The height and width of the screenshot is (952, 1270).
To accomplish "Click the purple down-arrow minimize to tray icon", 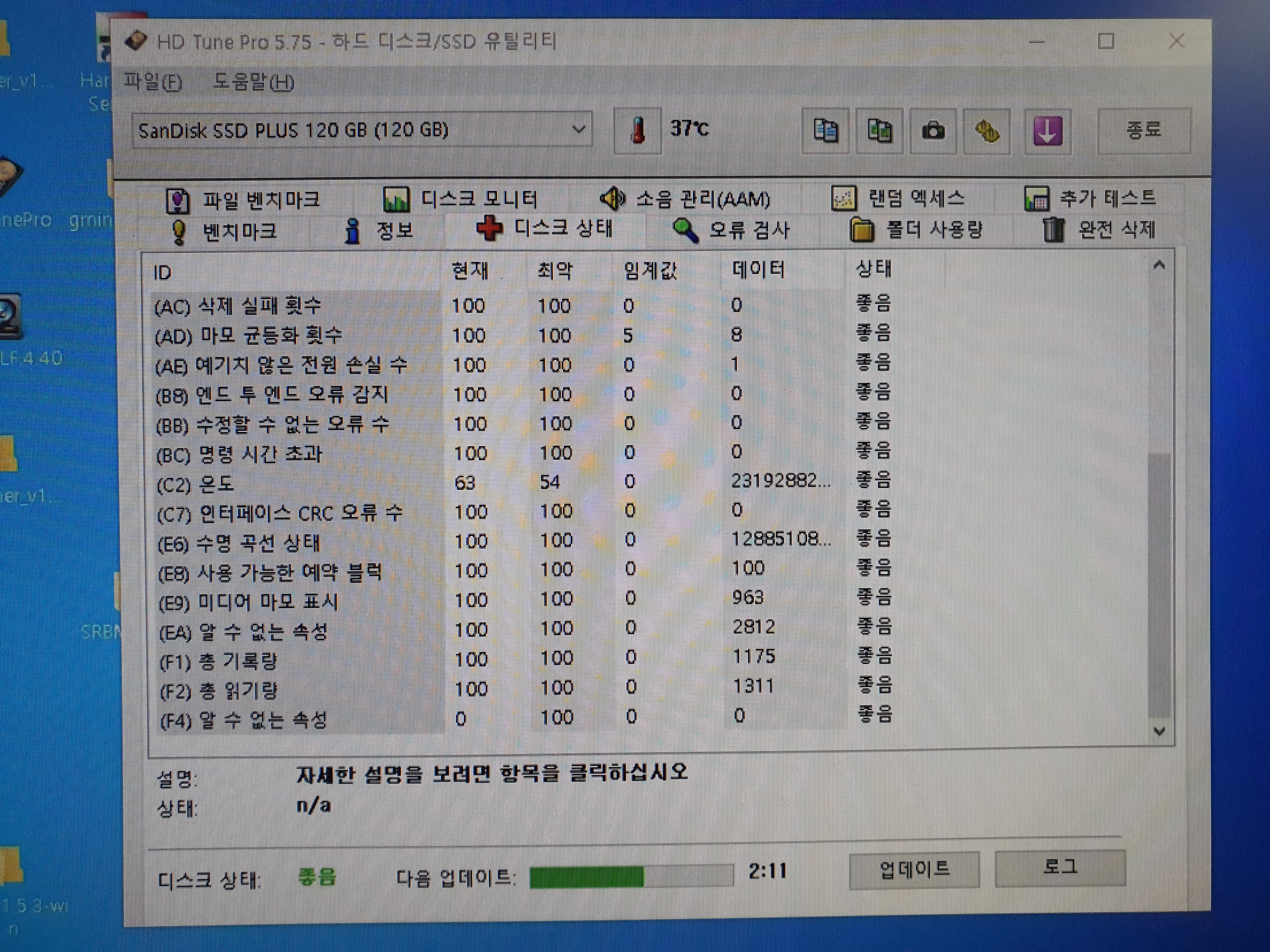I will [x=1048, y=131].
